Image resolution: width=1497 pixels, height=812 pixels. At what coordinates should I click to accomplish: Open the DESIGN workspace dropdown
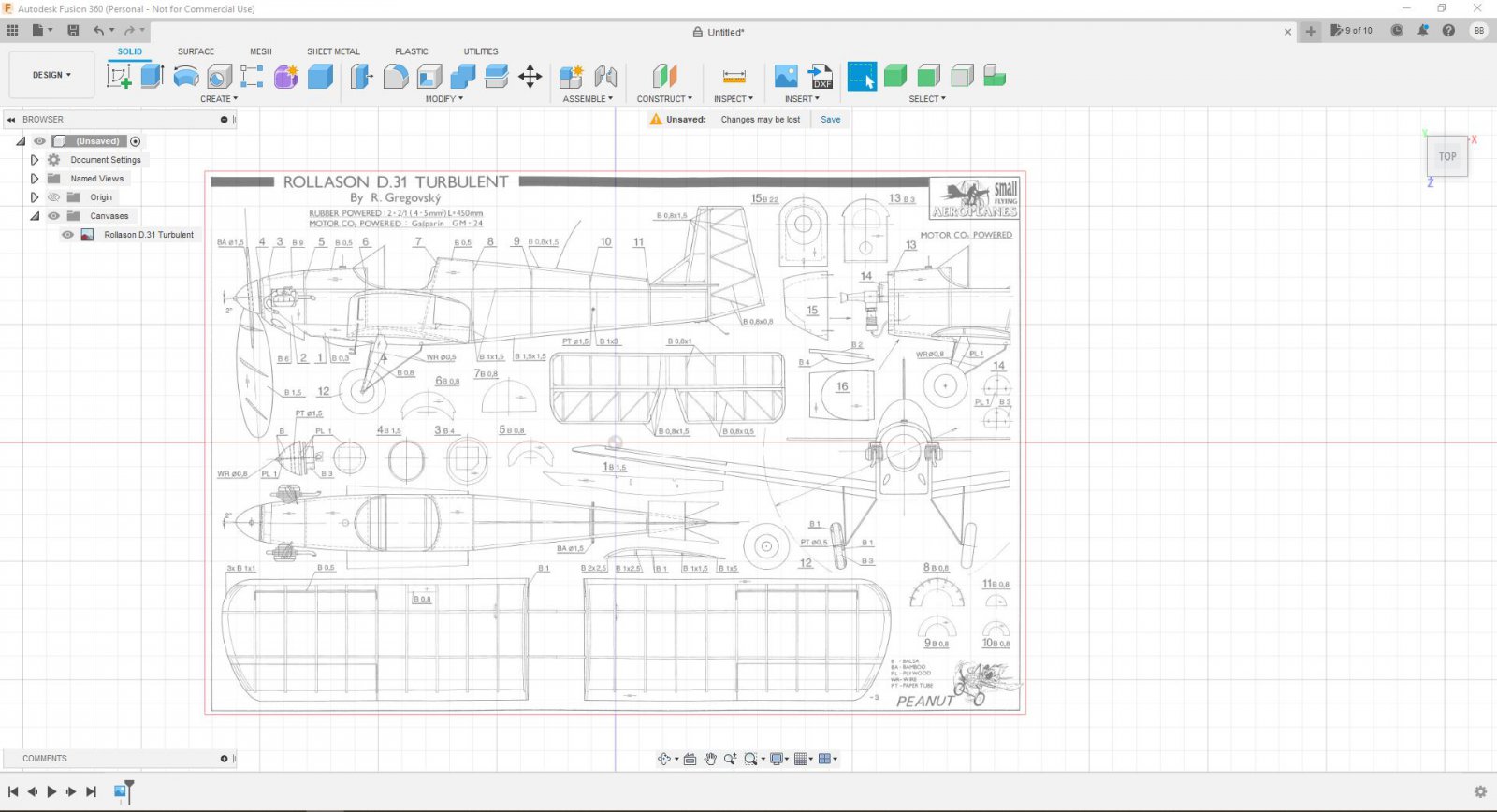pos(51,75)
